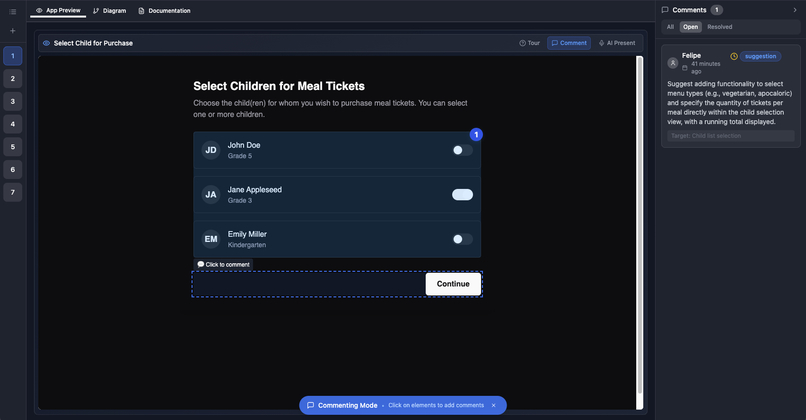Click 'Select Children for Meal Tickets' heading

(x=279, y=86)
